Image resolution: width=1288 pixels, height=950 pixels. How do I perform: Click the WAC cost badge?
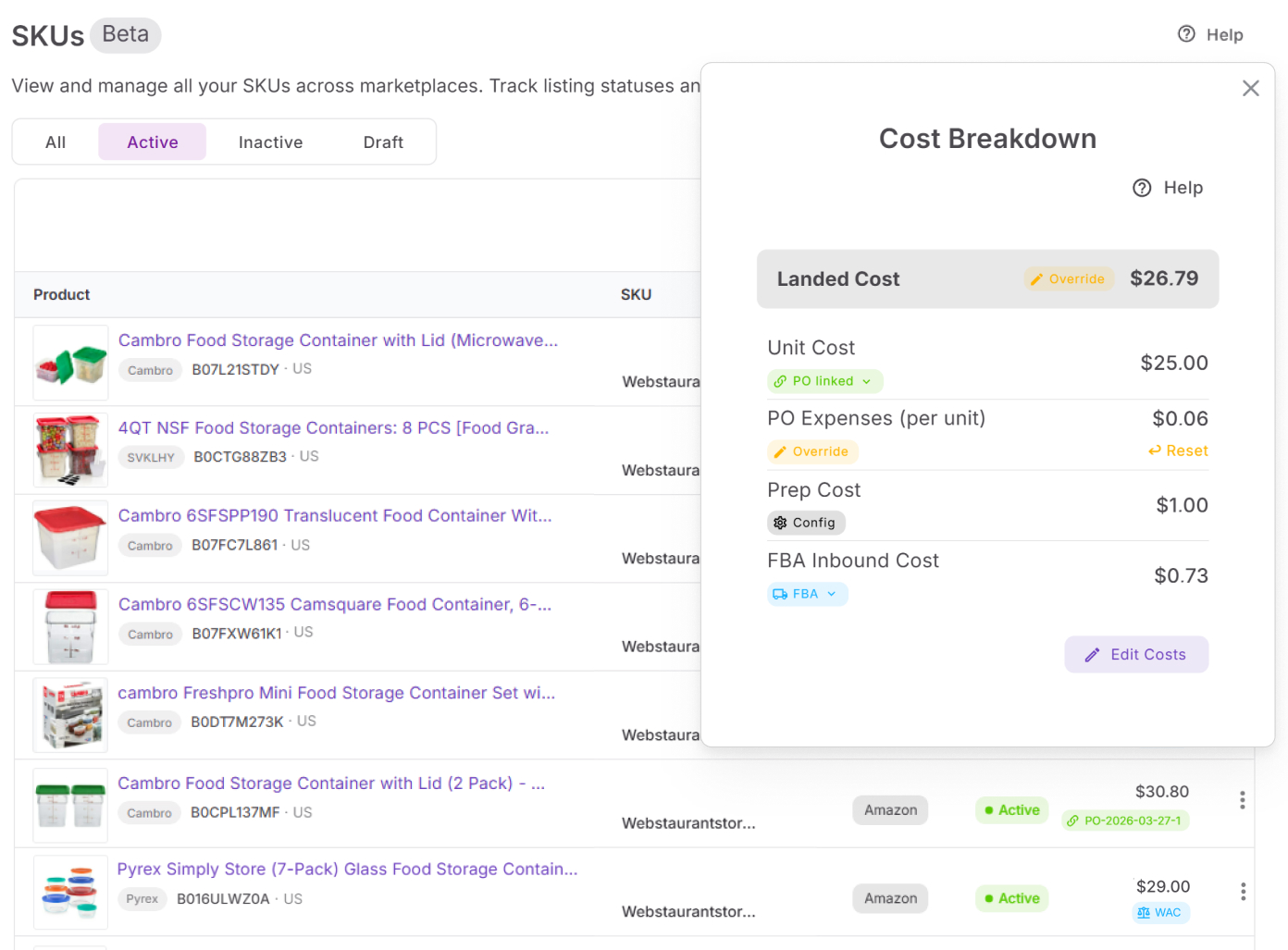tap(1160, 912)
